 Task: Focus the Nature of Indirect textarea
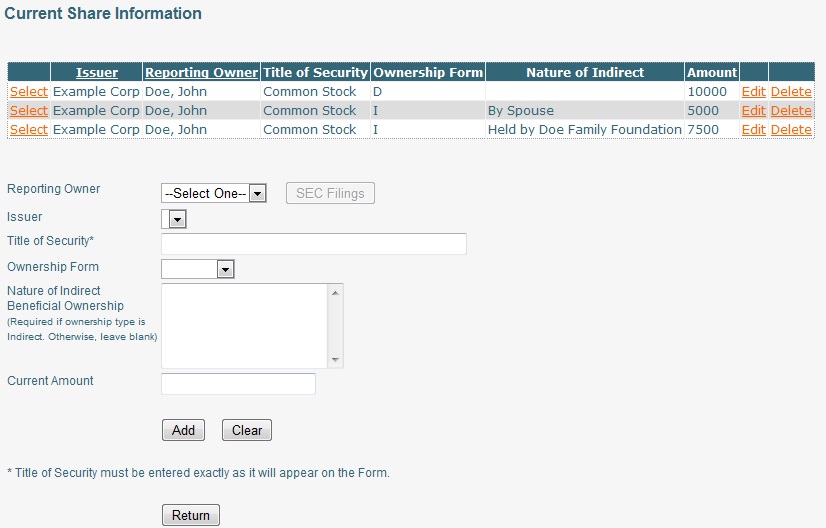pyautogui.click(x=244, y=325)
